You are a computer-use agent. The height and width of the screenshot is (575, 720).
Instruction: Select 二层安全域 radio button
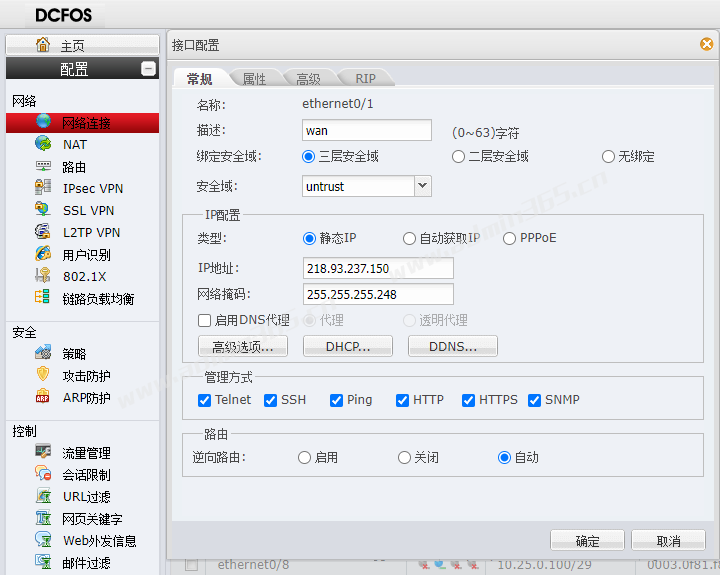click(x=458, y=157)
